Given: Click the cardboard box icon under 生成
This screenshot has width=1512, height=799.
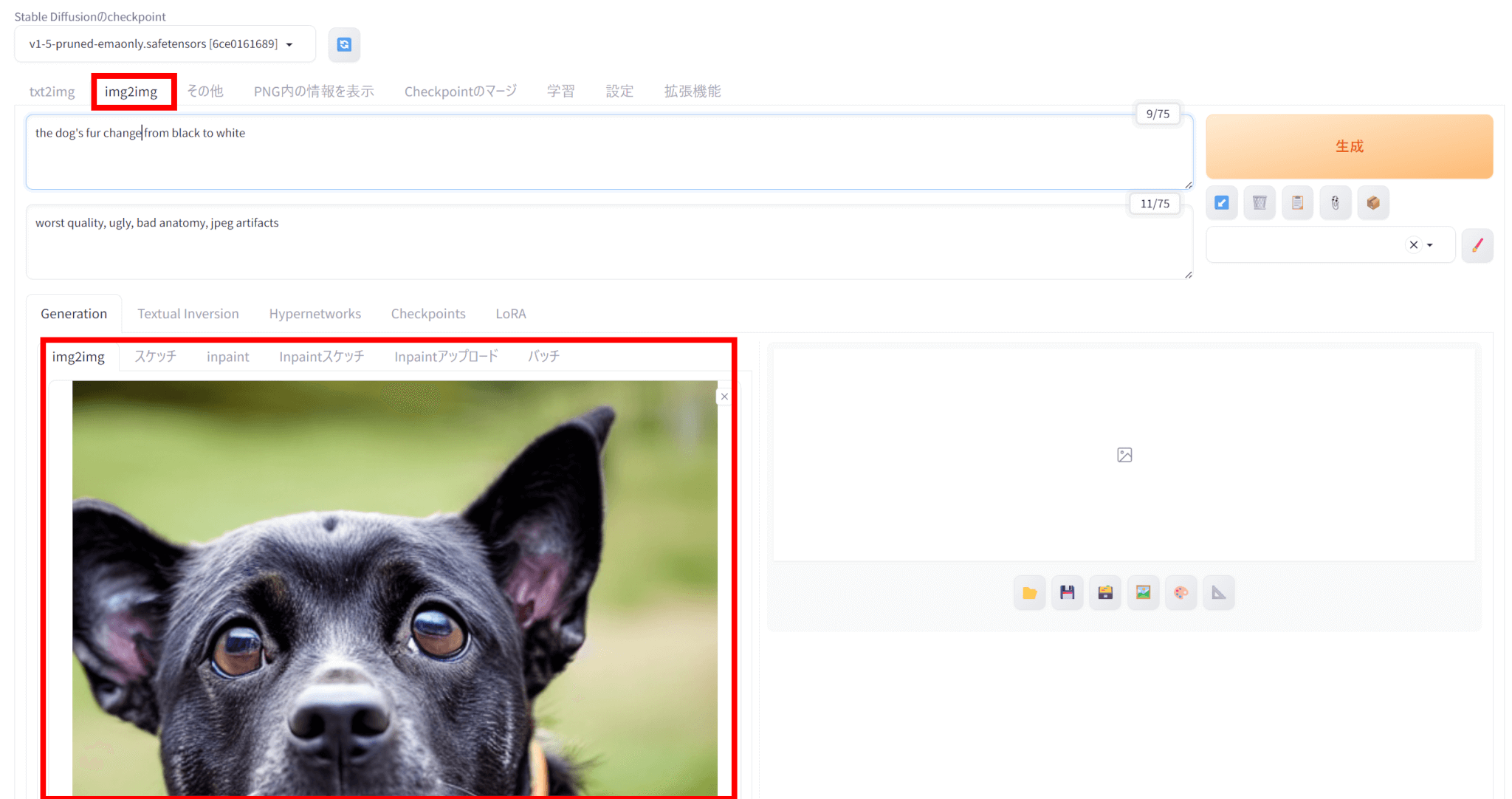Looking at the screenshot, I should [1373, 202].
